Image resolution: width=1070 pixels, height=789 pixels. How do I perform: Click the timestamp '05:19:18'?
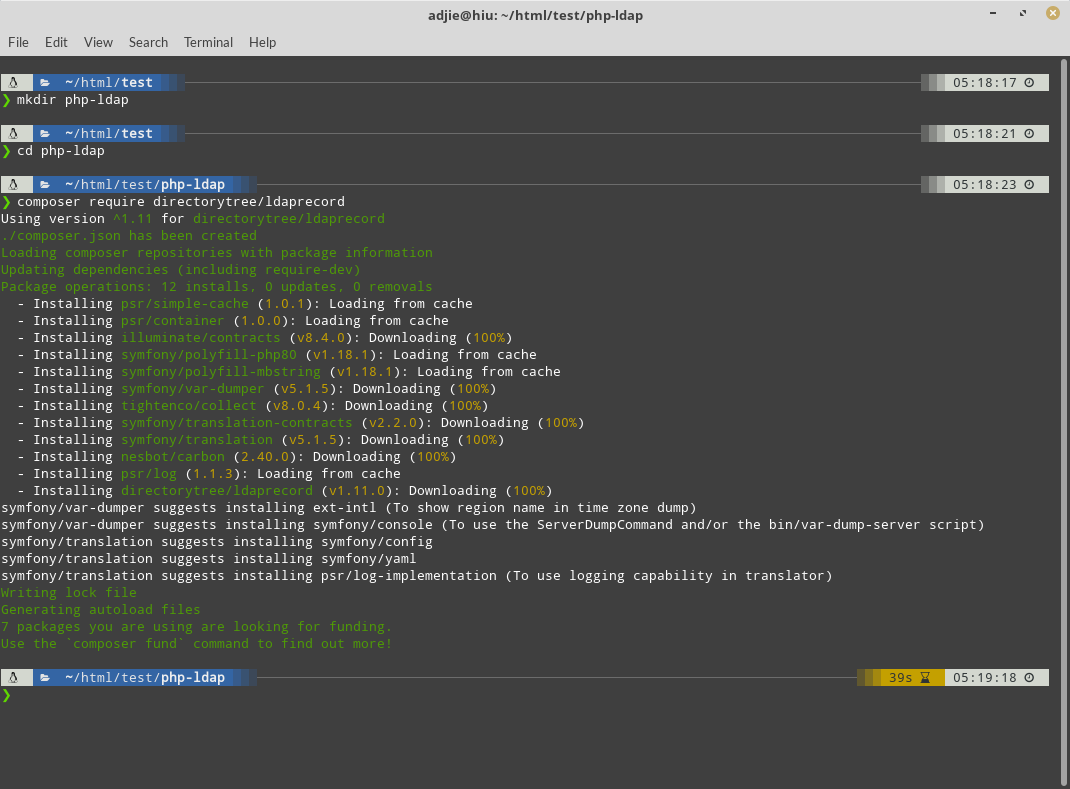pos(985,678)
